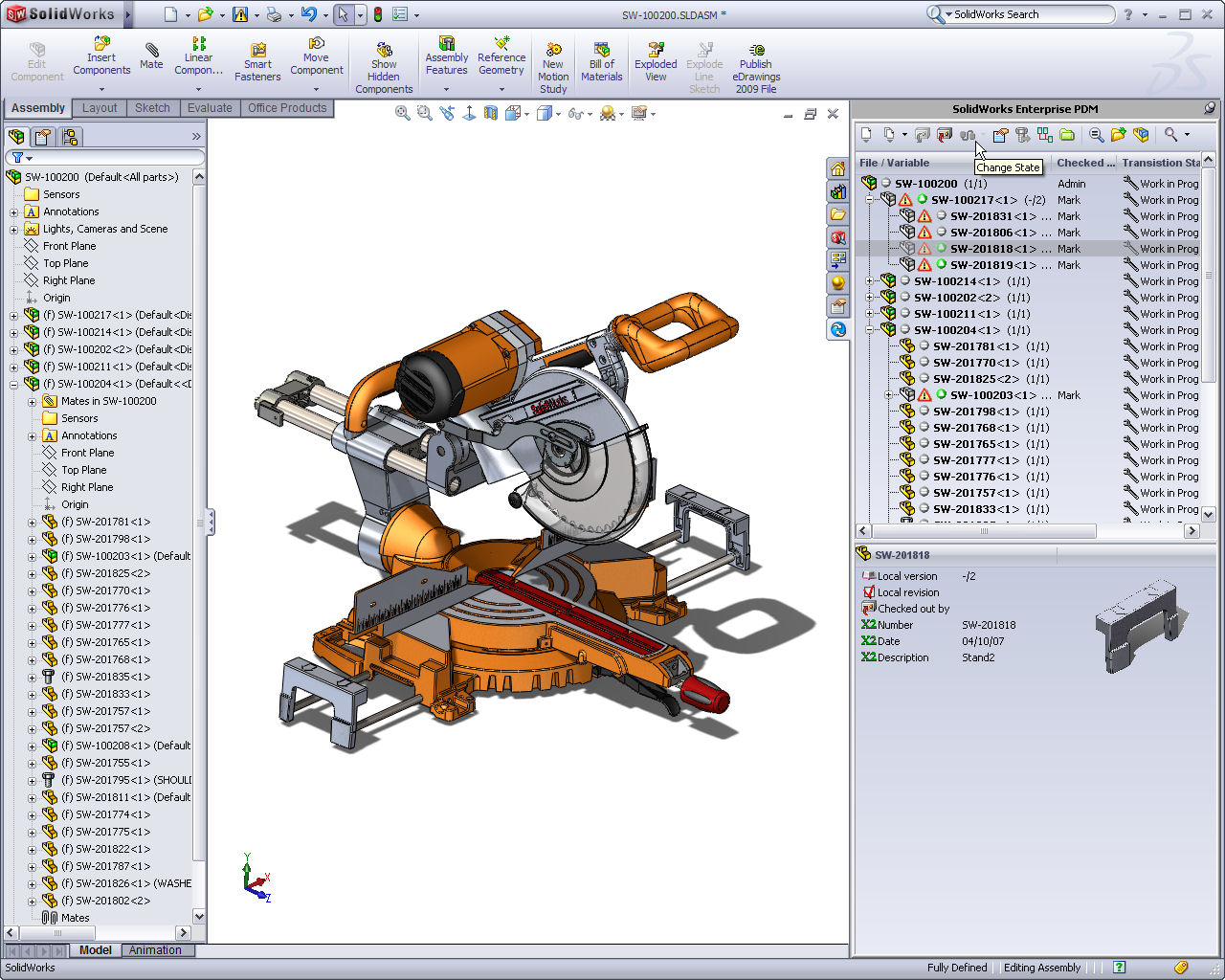Expand the SolidWorks menu flyout arrow
The height and width of the screenshot is (980, 1225).
point(128,14)
